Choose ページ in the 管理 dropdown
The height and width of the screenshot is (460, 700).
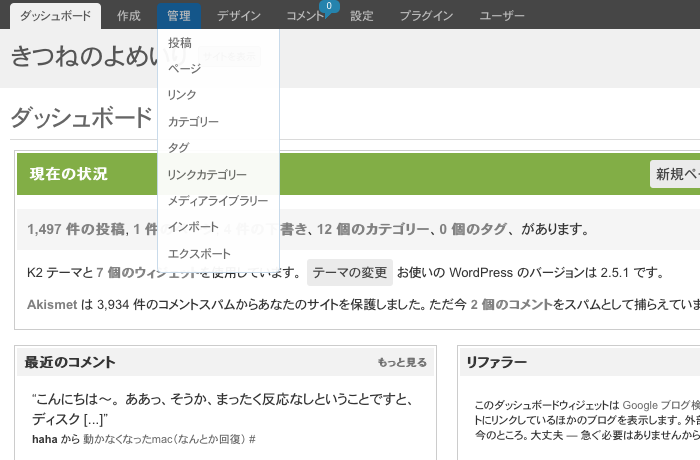pyautogui.click(x=184, y=69)
